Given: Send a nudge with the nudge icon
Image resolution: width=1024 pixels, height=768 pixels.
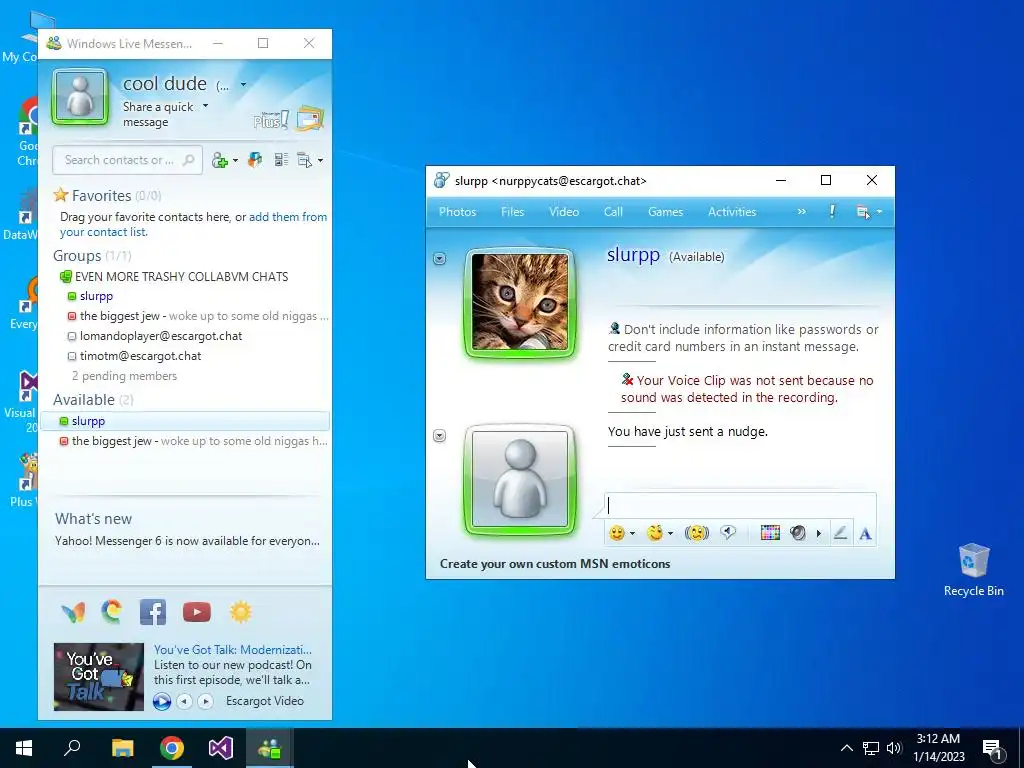Looking at the screenshot, I should coord(697,533).
